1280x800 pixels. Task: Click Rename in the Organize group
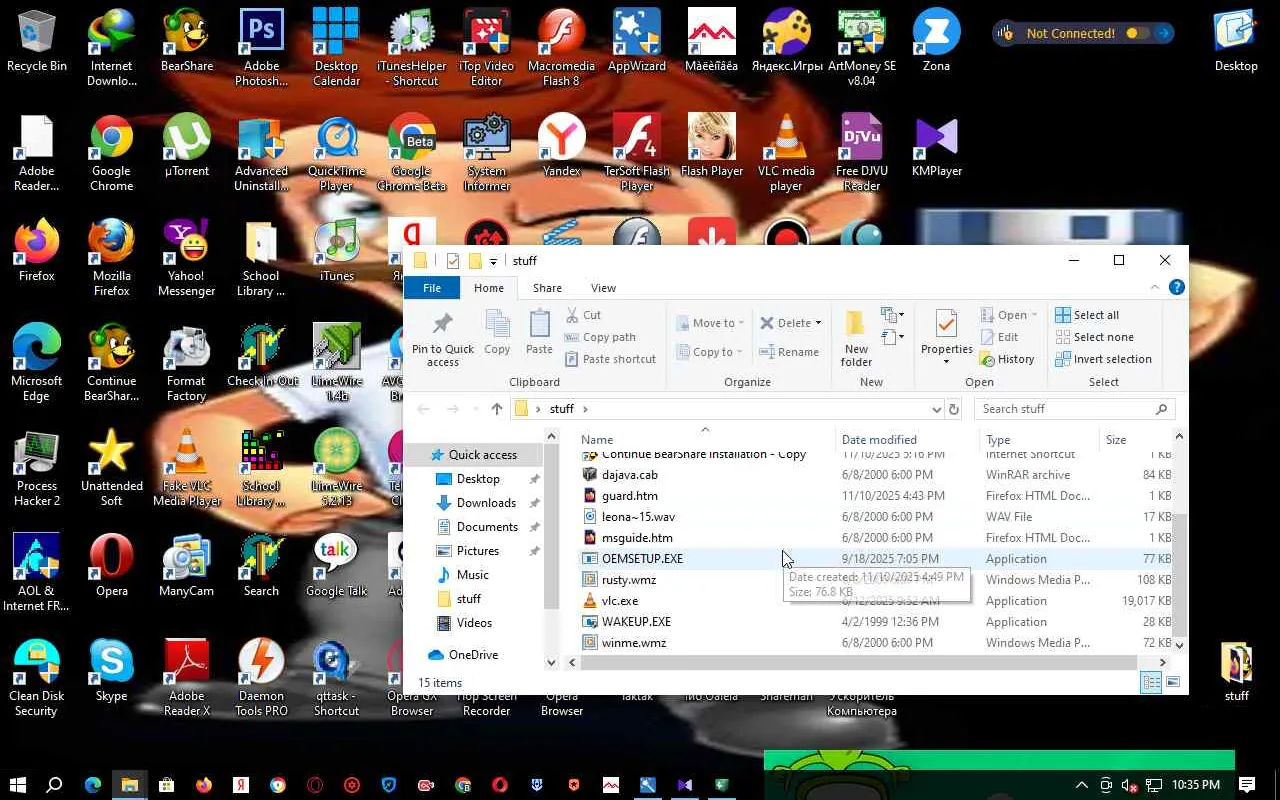pyautogui.click(x=789, y=352)
